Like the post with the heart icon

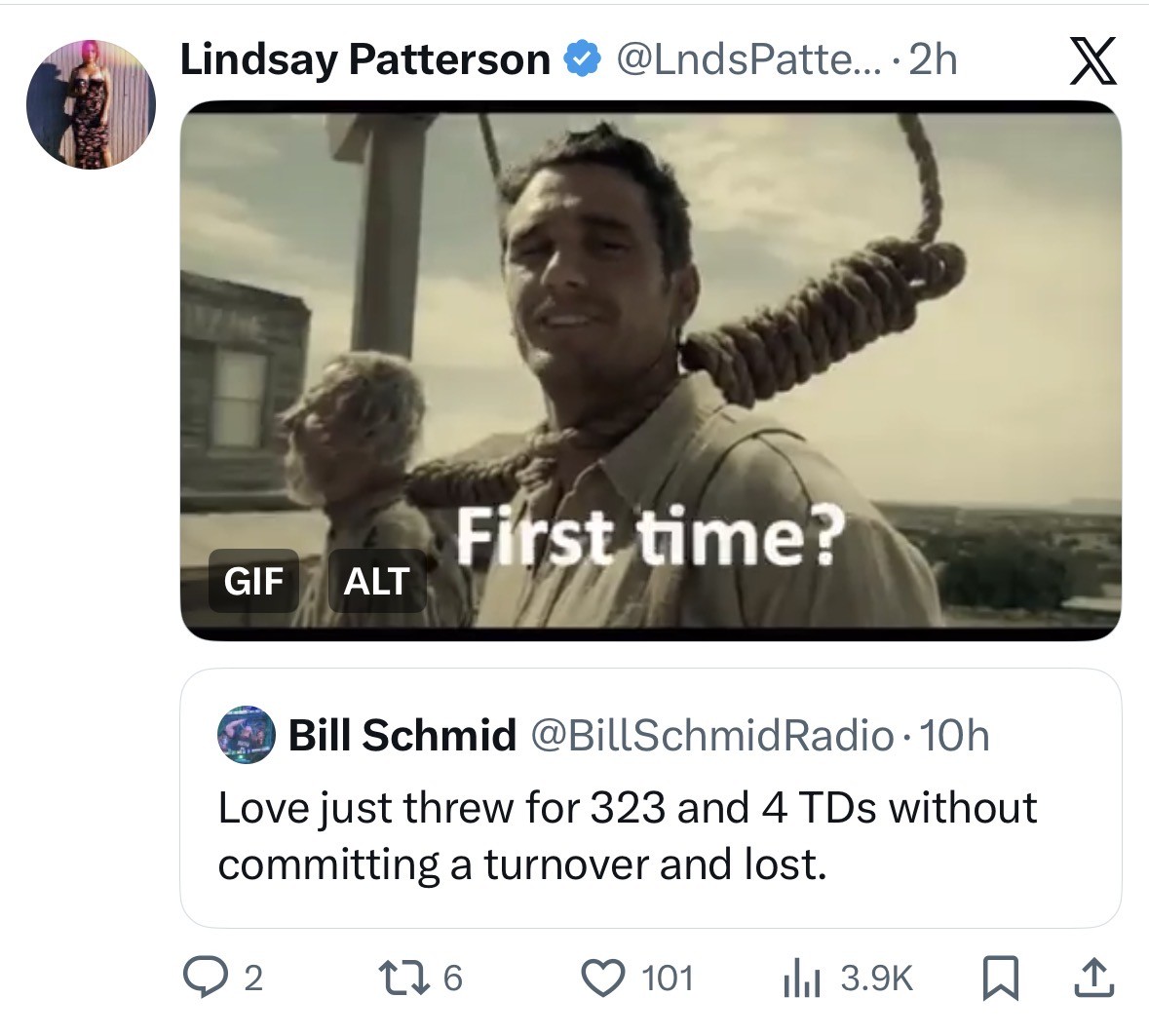pyautogui.click(x=602, y=977)
